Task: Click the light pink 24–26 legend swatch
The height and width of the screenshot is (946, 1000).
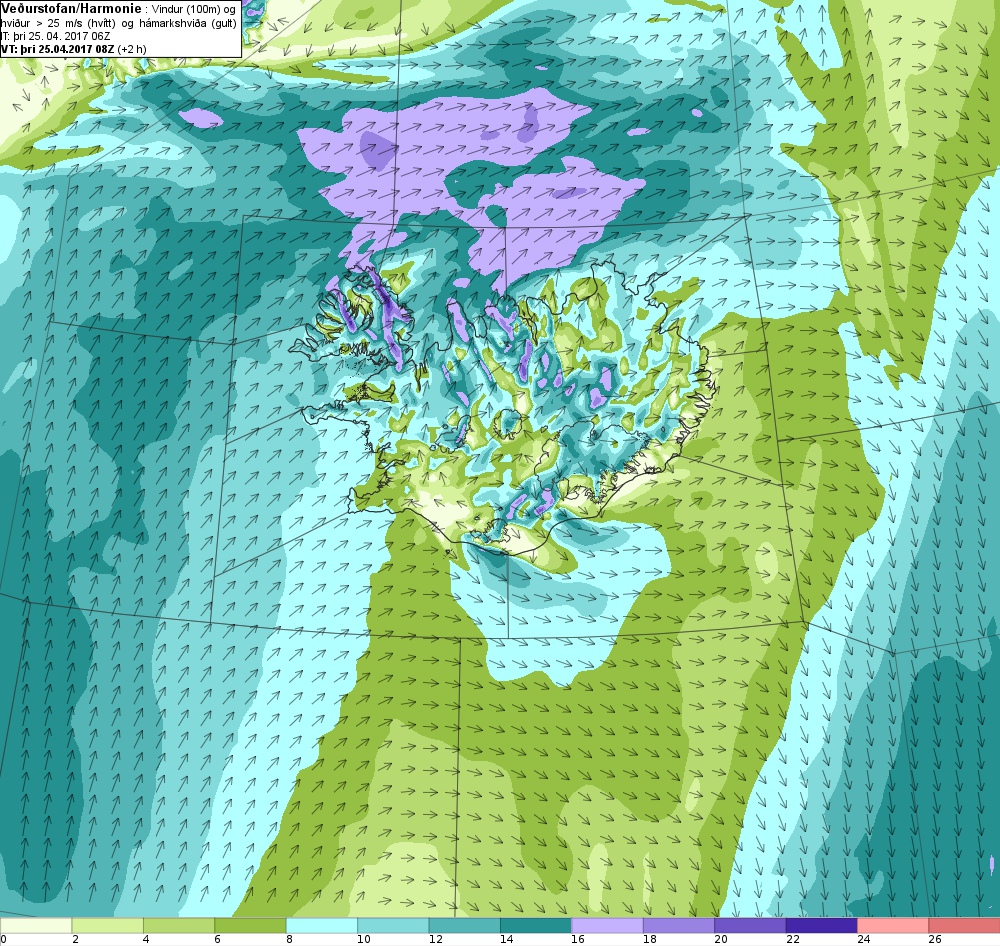Action: point(893,925)
